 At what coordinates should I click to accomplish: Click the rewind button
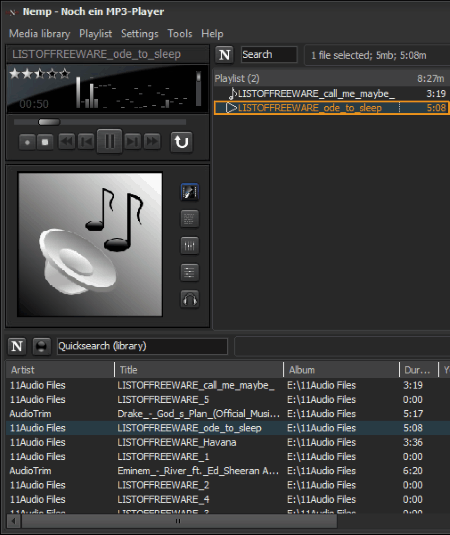coord(67,141)
